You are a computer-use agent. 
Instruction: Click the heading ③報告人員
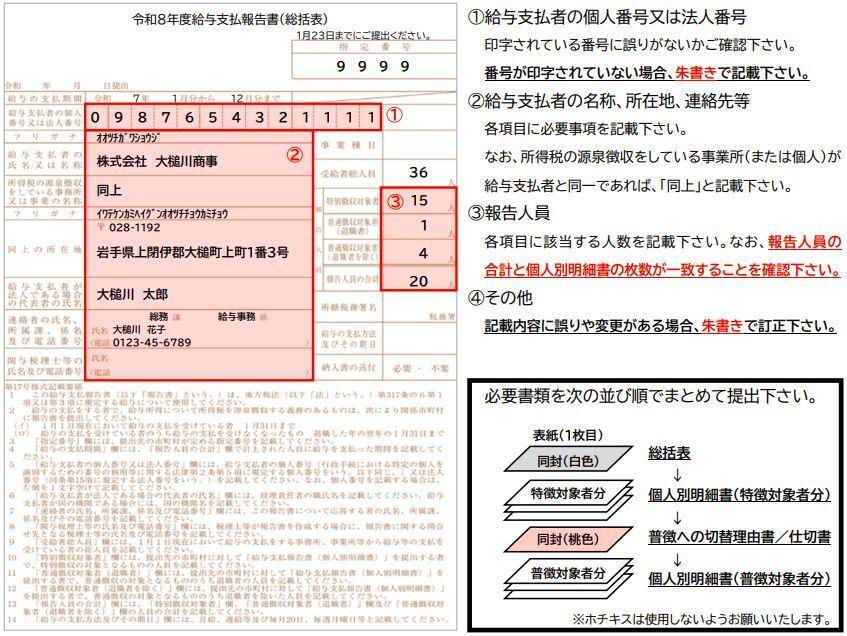pos(509,213)
